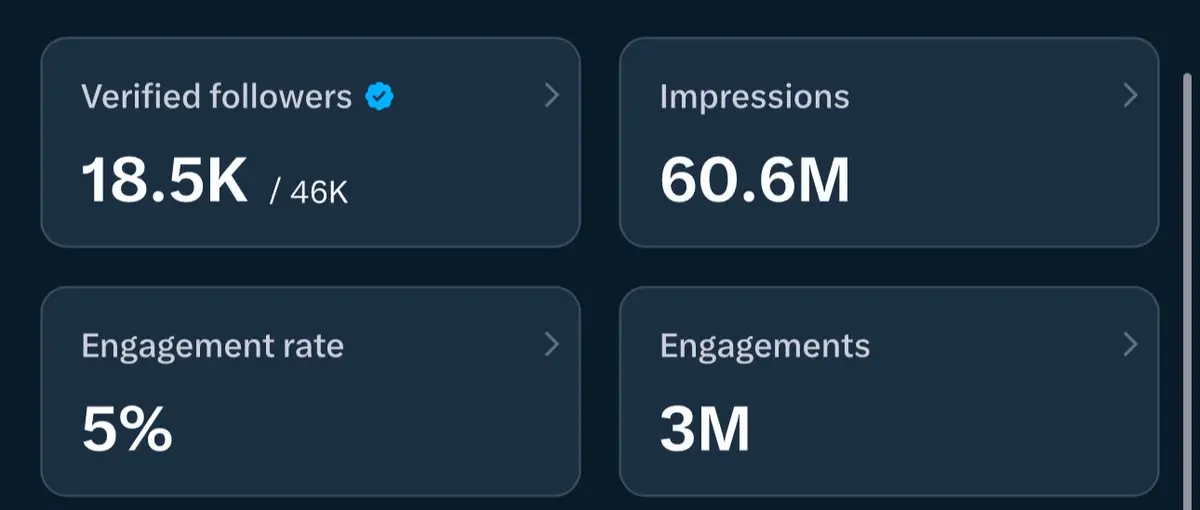1200x510 pixels.
Task: Select the Verified followers label
Action: tap(216, 97)
